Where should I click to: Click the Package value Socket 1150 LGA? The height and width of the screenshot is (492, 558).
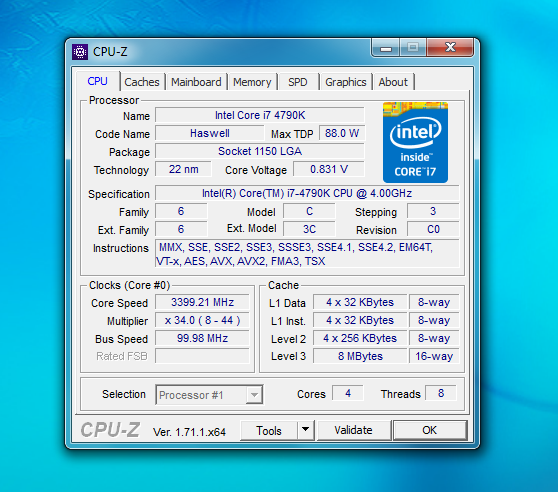tap(260, 151)
